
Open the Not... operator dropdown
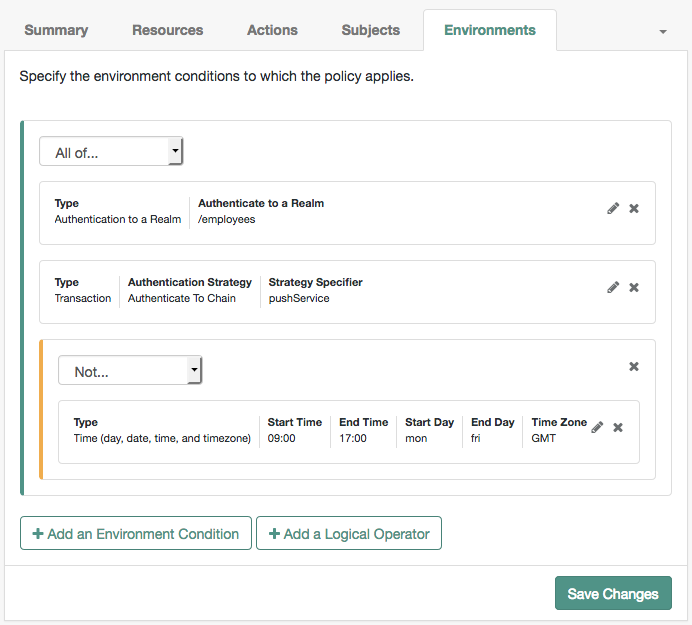click(130, 370)
